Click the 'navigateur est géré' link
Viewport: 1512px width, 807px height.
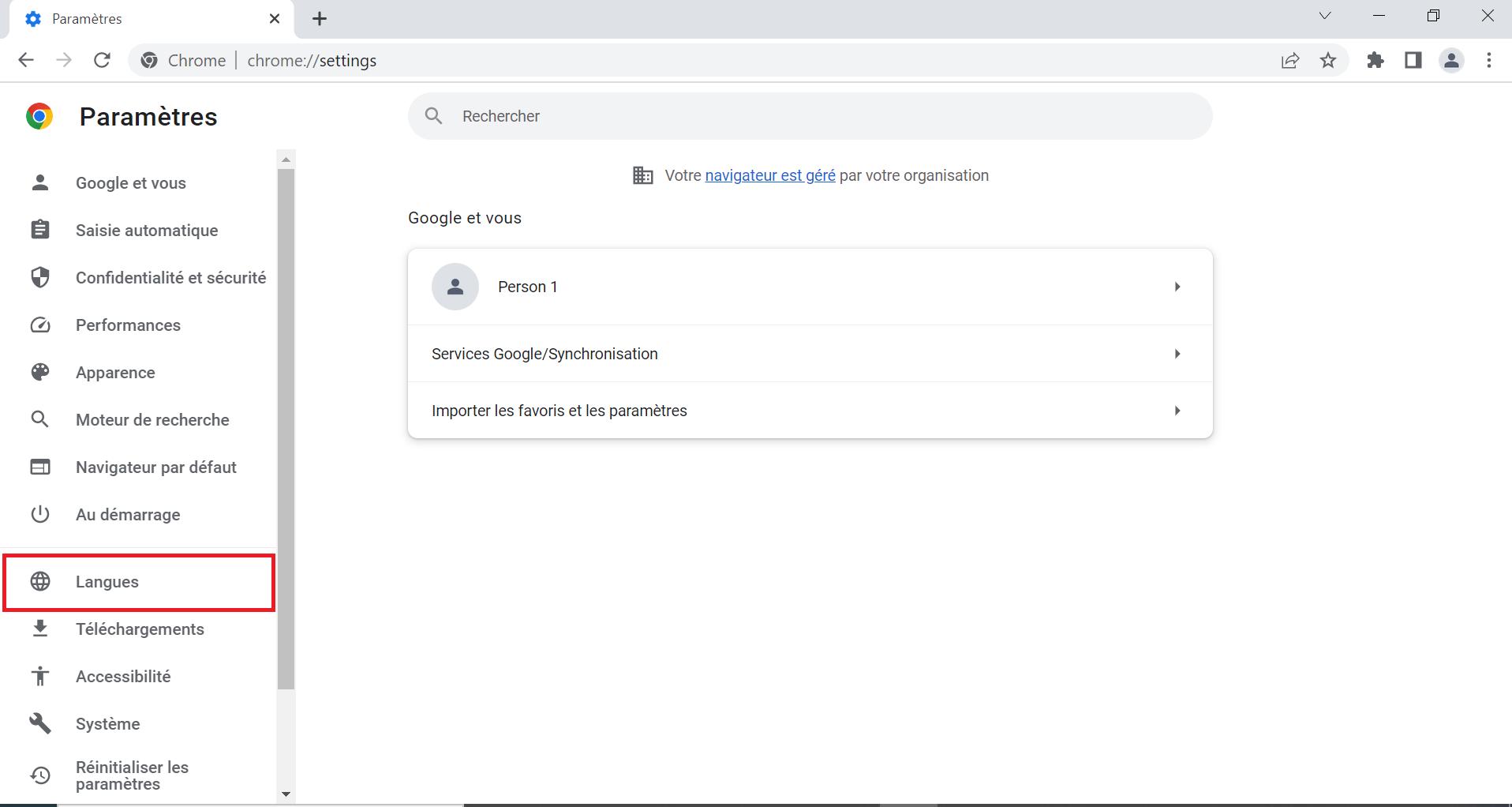point(769,175)
